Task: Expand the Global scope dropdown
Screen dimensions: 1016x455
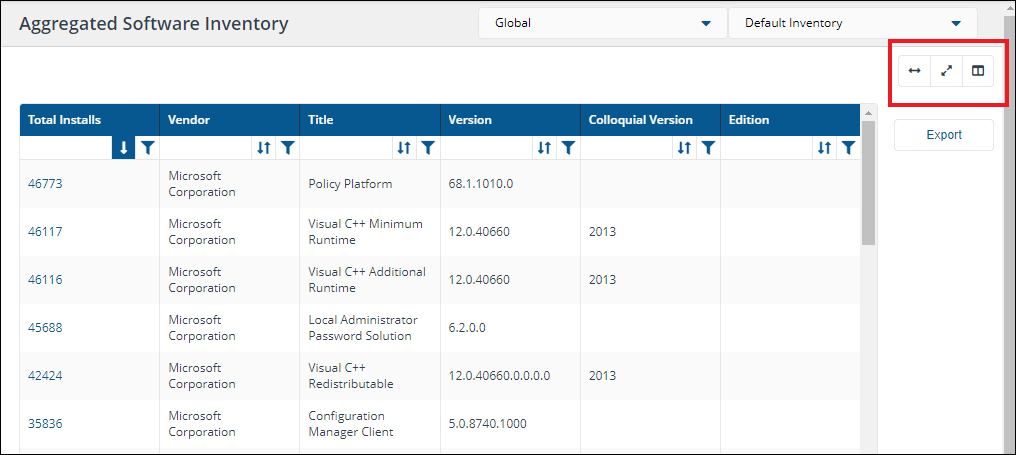Action: (x=706, y=23)
